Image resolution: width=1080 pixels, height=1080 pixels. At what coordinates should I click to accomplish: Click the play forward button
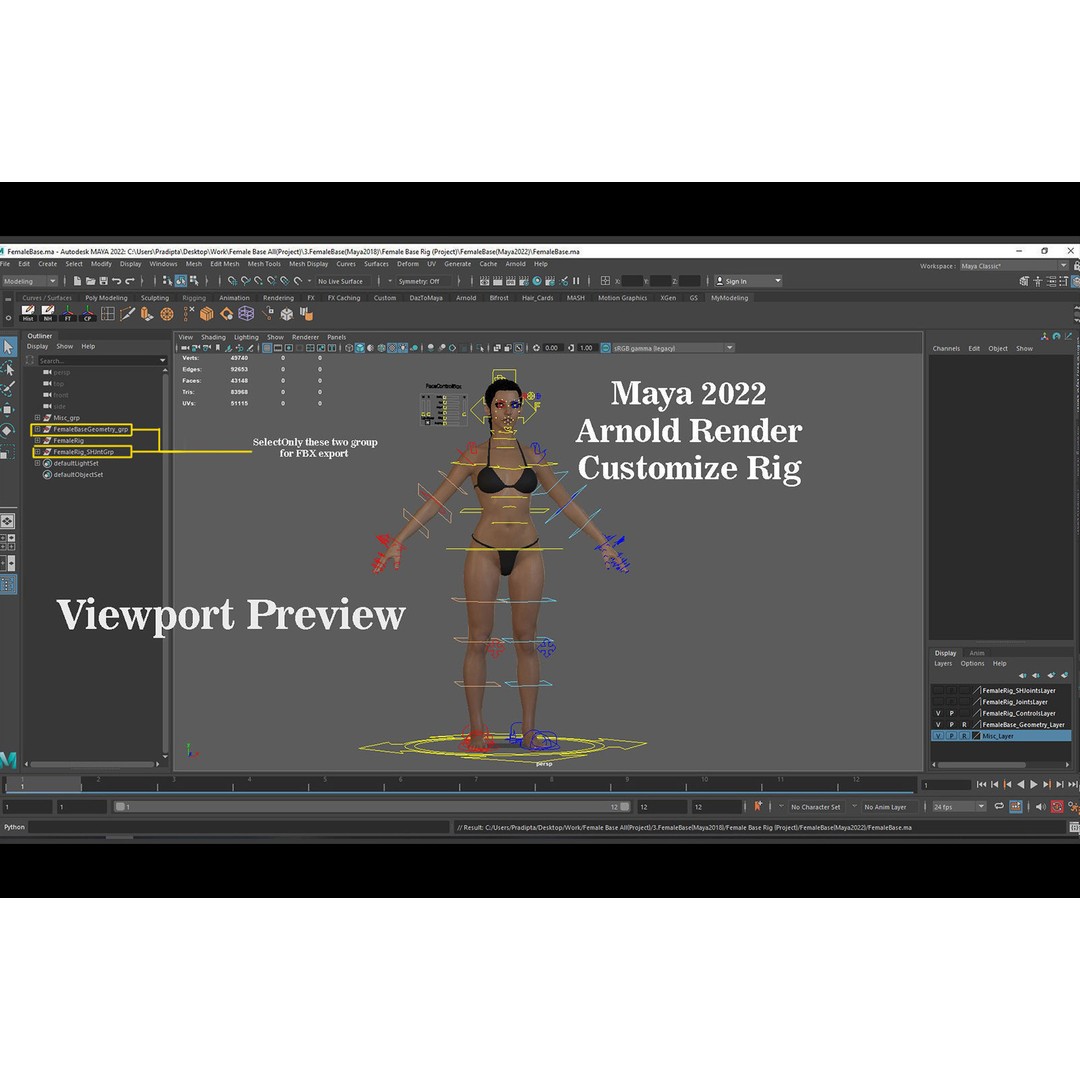click(1033, 785)
